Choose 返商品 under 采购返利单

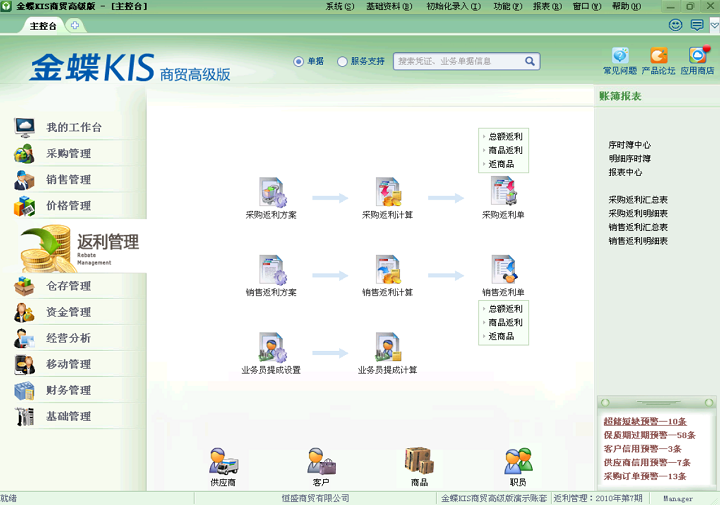(501, 164)
